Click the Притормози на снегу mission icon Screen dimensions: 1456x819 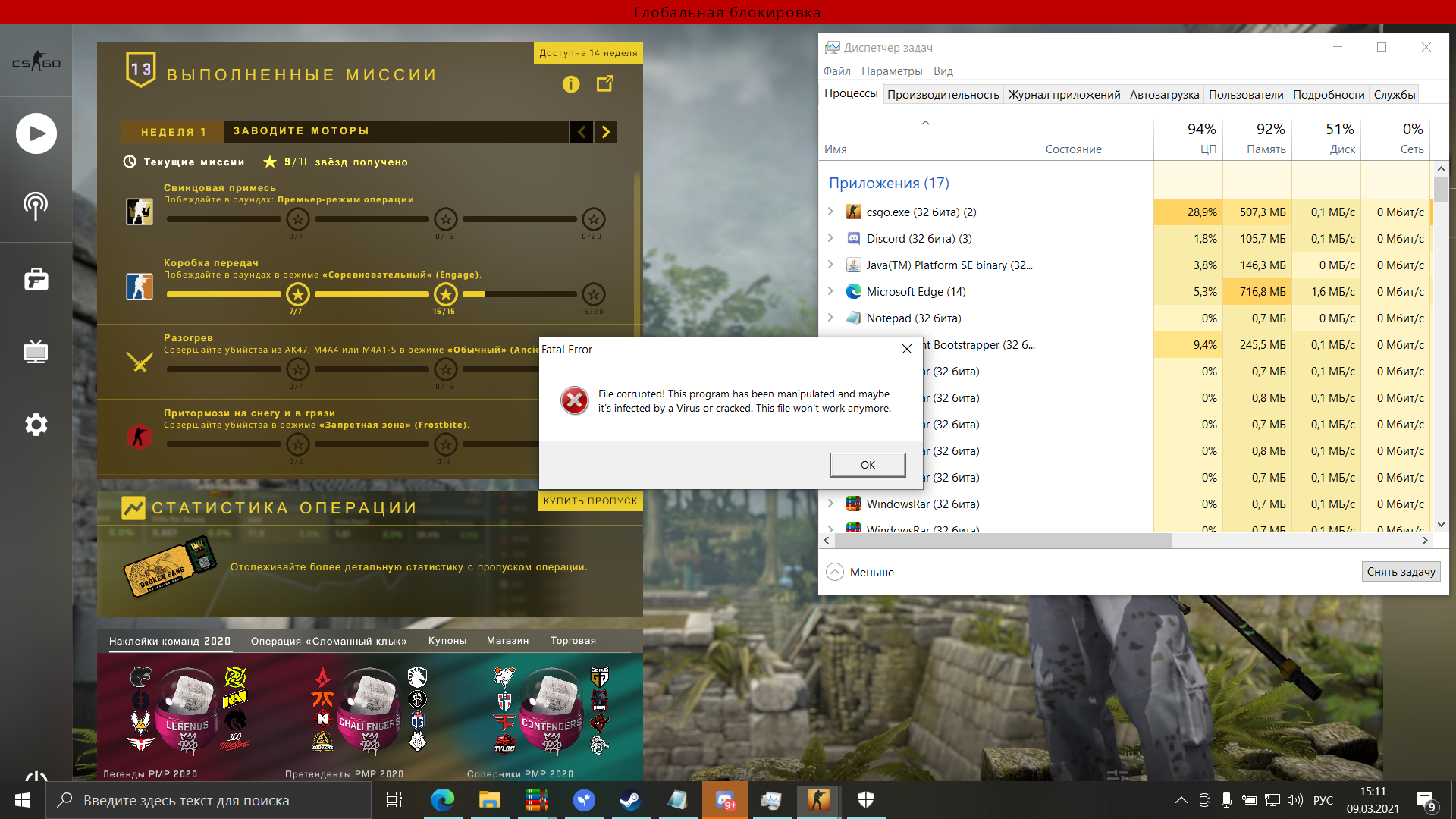[x=140, y=437]
